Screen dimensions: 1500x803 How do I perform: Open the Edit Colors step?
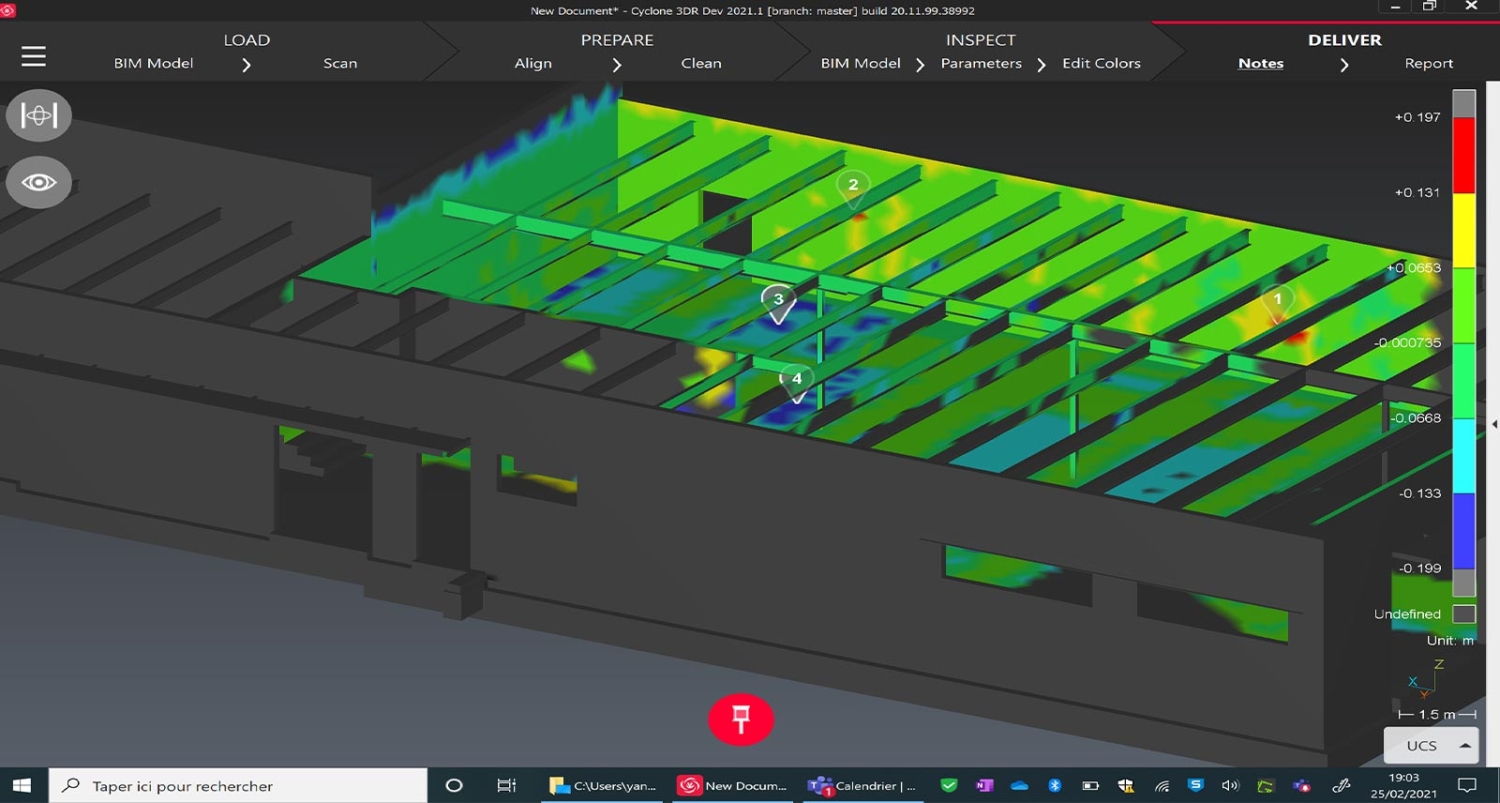1100,63
